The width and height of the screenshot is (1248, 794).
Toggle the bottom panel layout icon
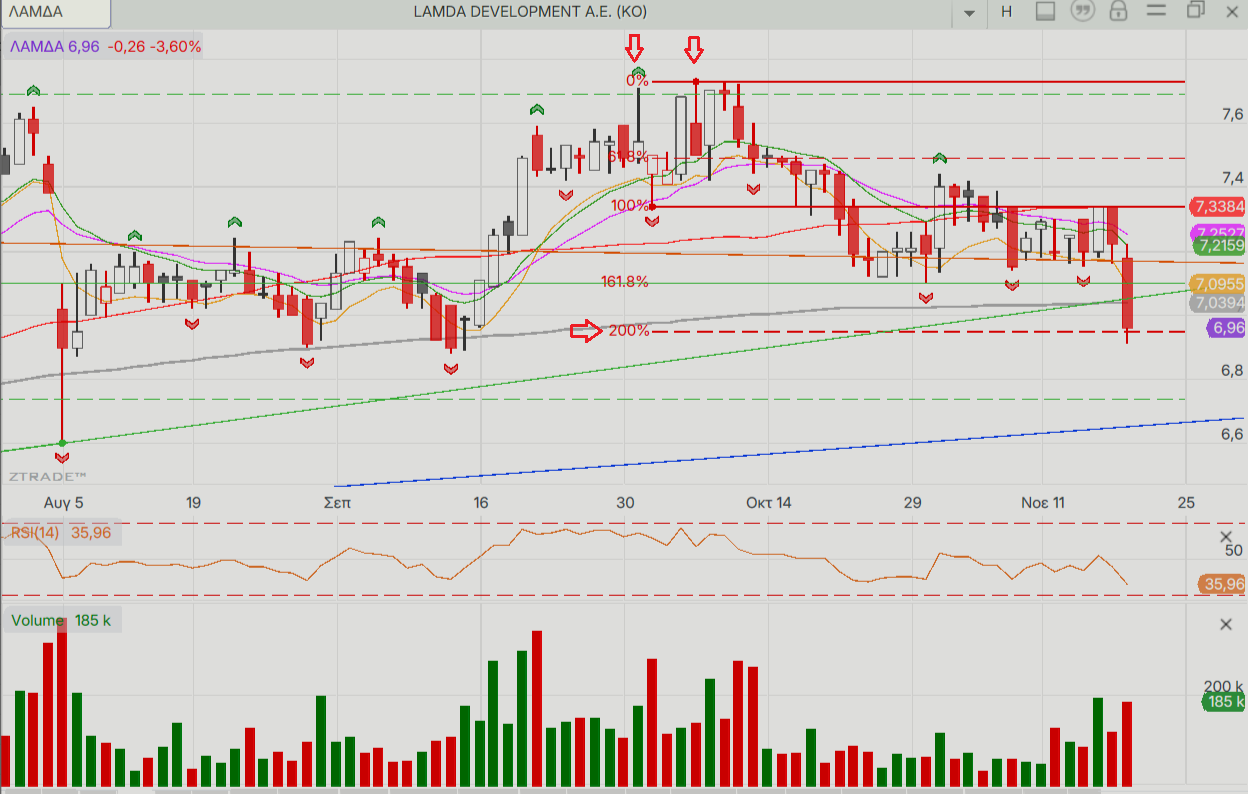(x=1045, y=12)
